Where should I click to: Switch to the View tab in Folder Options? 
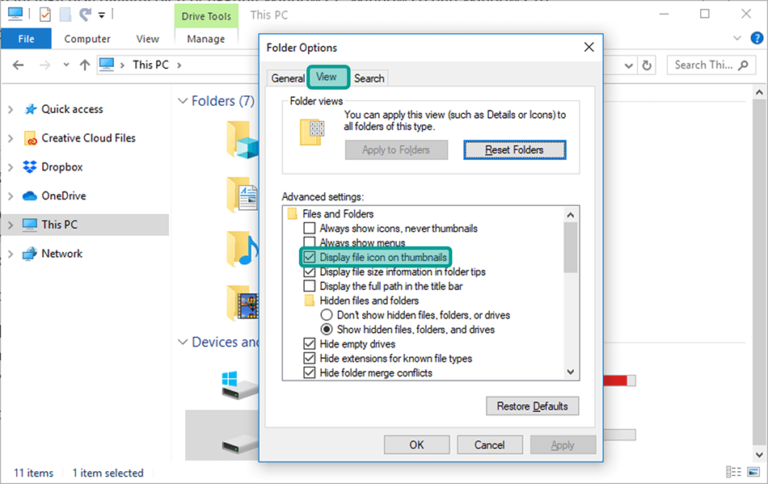tap(327, 77)
